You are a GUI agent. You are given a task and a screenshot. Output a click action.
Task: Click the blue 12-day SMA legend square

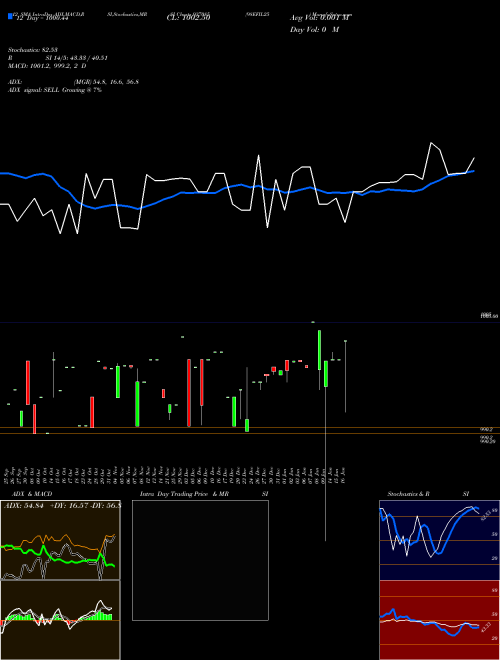tap(10, 16)
